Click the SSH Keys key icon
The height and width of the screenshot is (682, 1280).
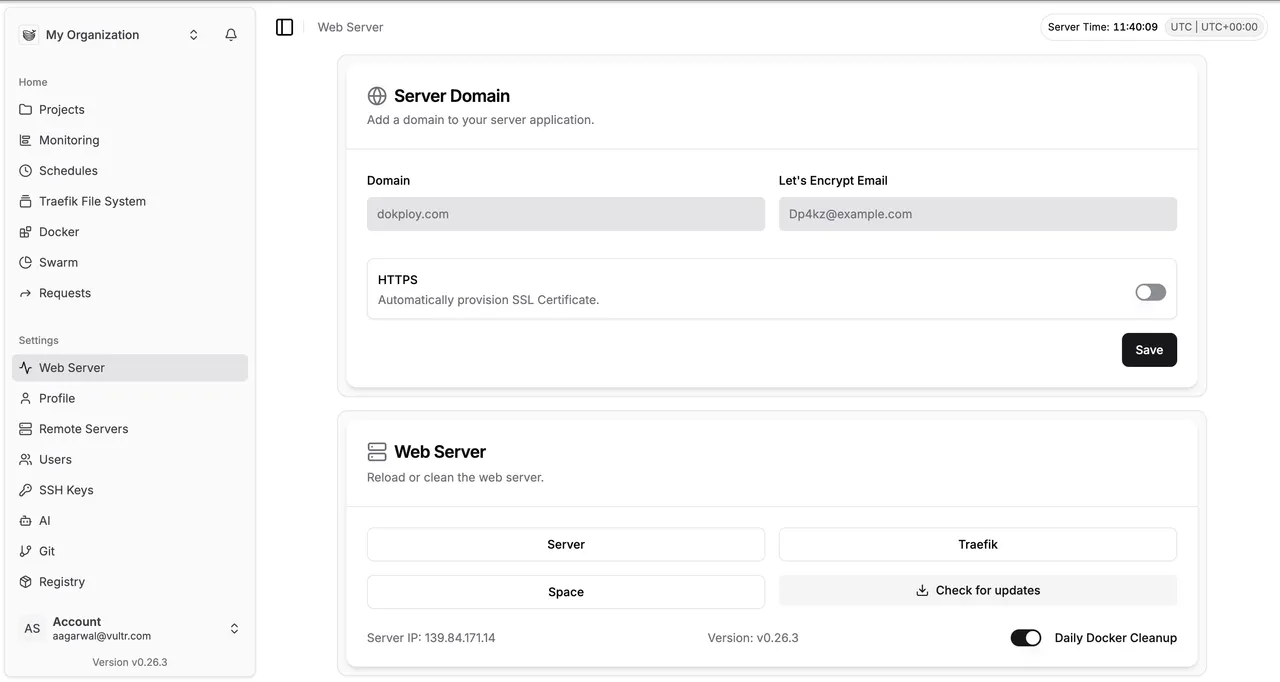click(x=26, y=490)
